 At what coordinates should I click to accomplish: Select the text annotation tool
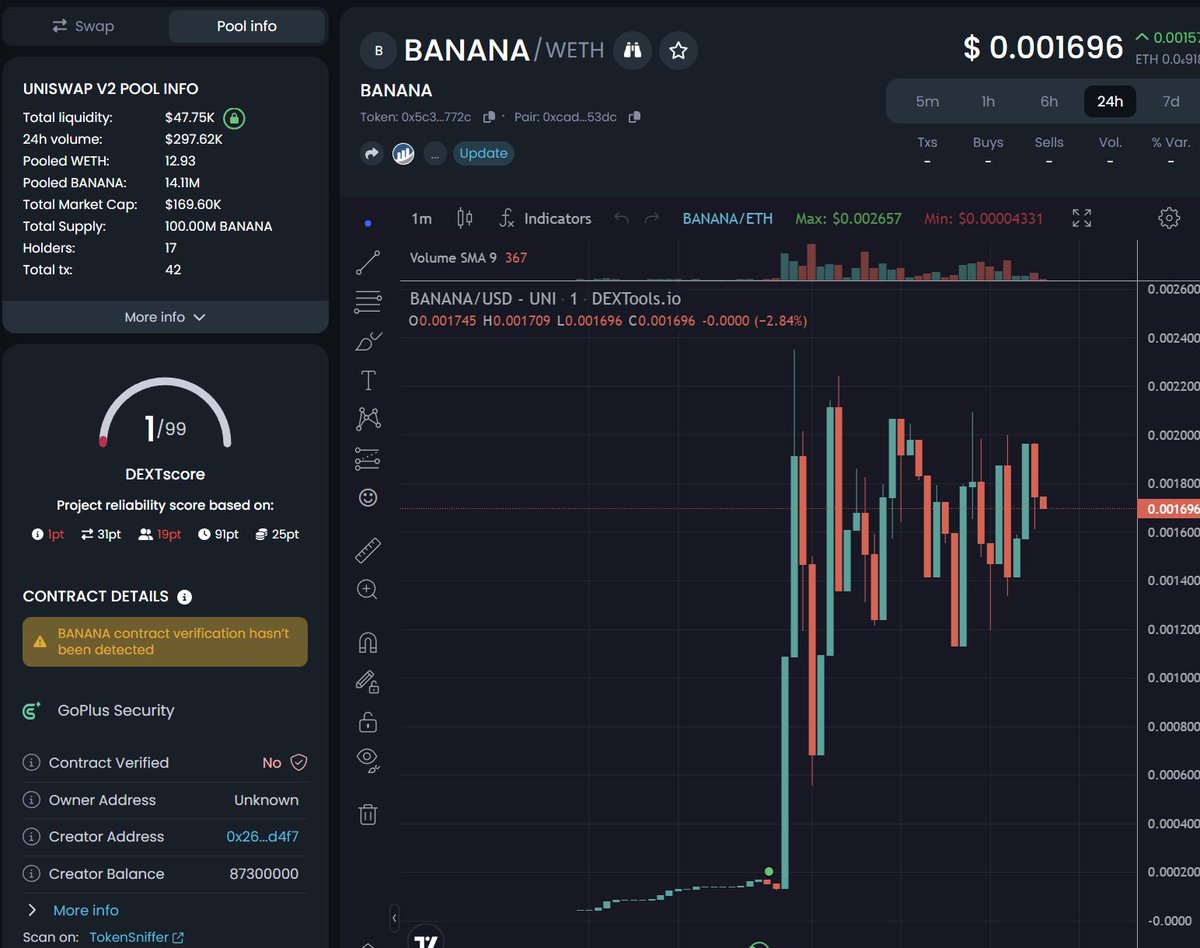[x=368, y=380]
